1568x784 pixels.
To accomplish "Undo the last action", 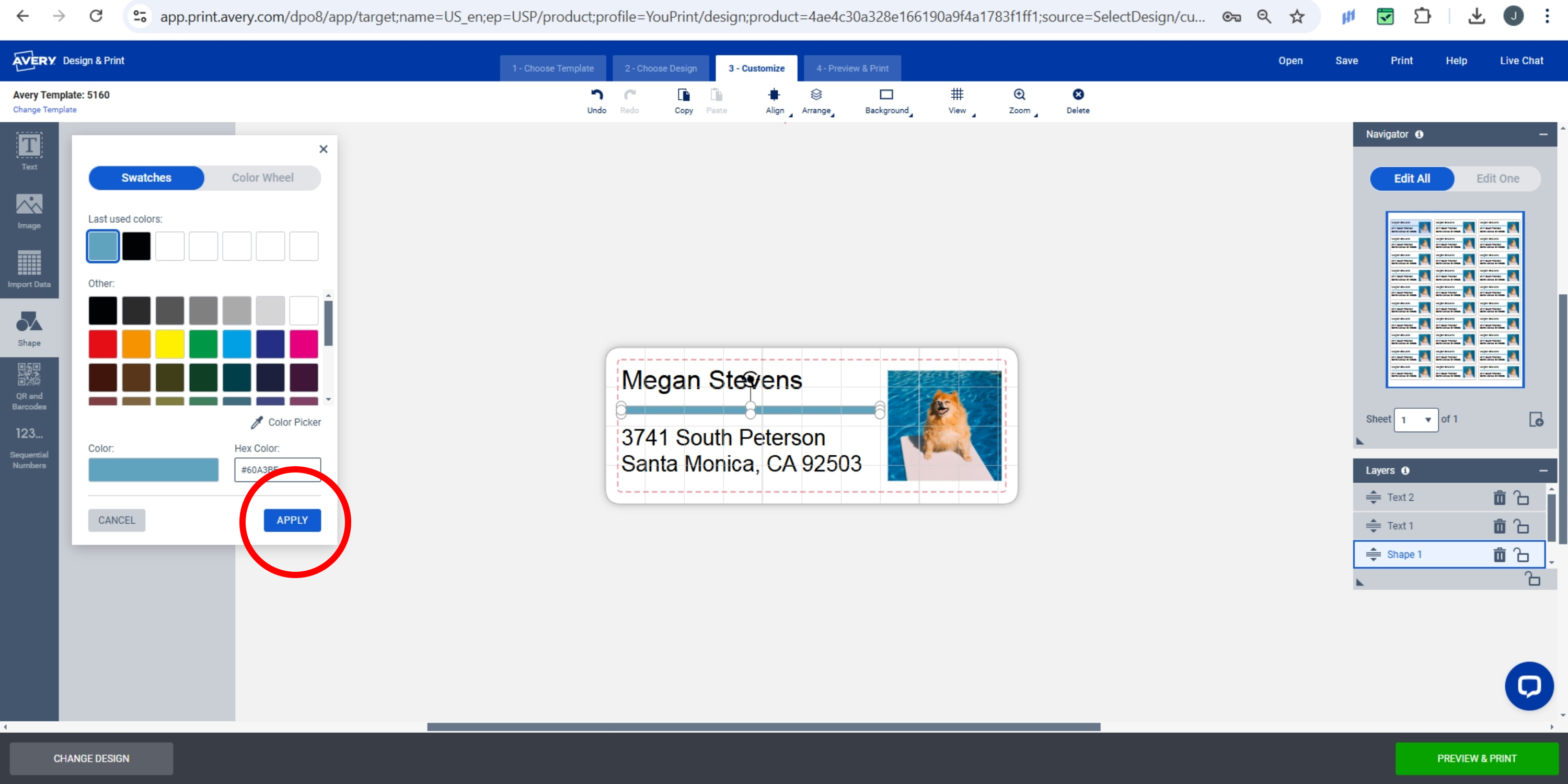I will point(596,99).
